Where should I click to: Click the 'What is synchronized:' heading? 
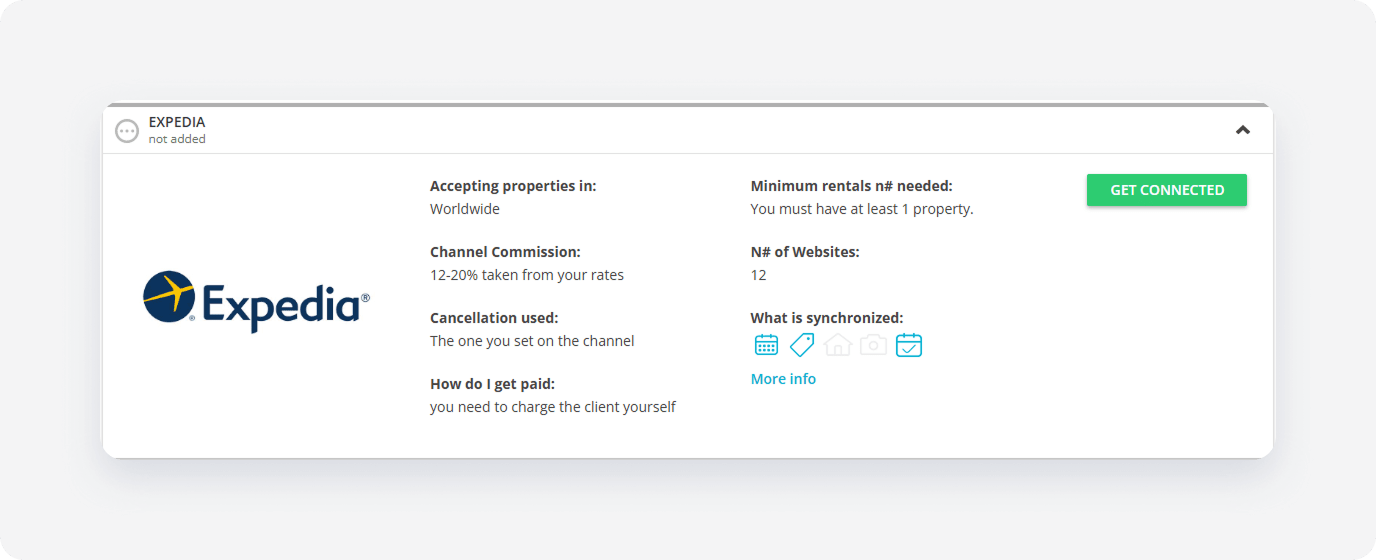[x=827, y=318]
